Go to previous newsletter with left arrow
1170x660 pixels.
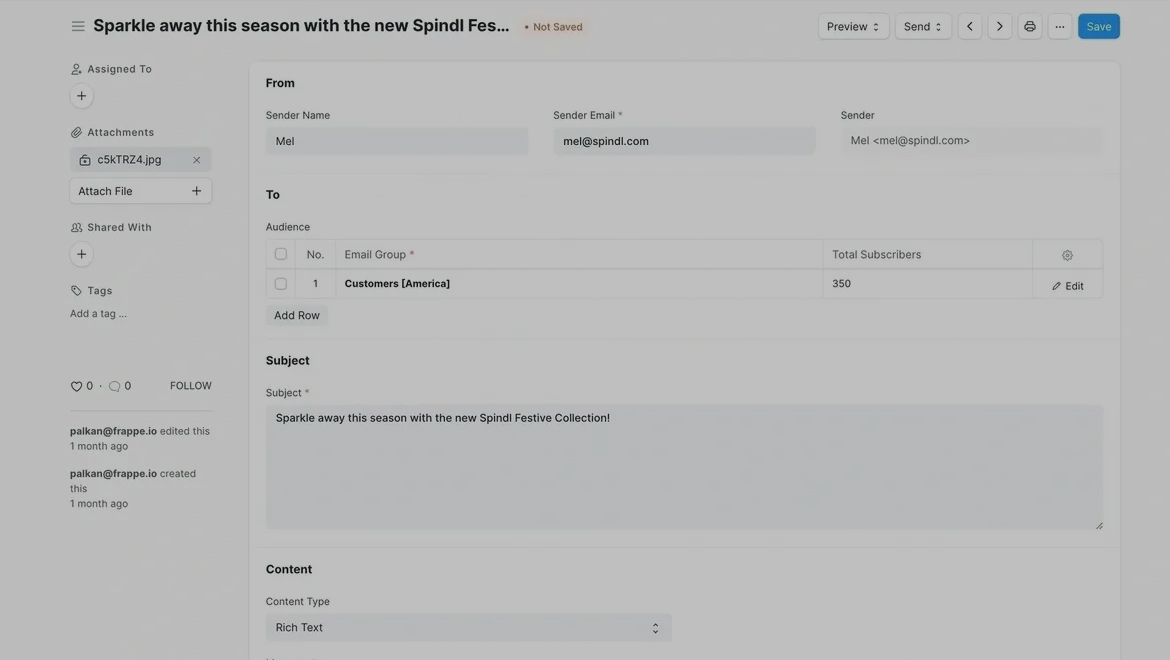click(970, 26)
